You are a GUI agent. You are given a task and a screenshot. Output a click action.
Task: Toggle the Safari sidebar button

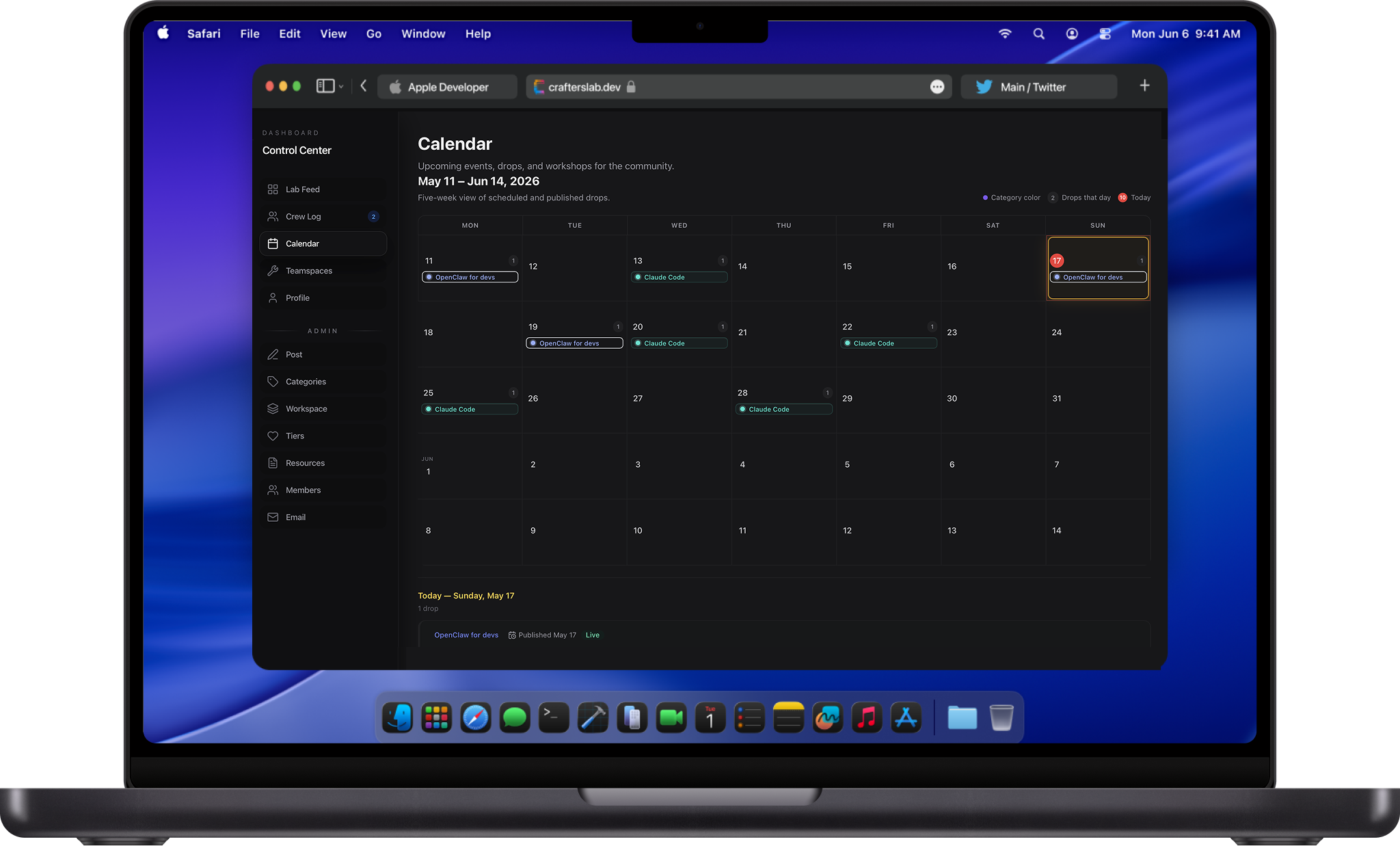325,86
